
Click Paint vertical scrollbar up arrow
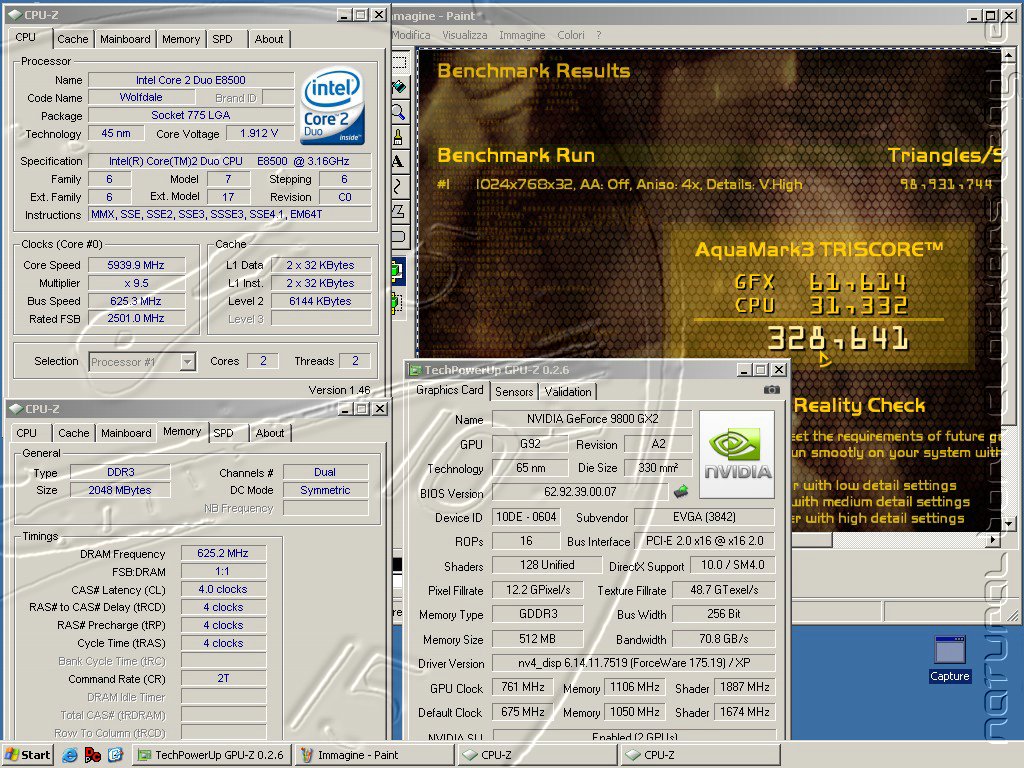pyautogui.click(x=1008, y=56)
